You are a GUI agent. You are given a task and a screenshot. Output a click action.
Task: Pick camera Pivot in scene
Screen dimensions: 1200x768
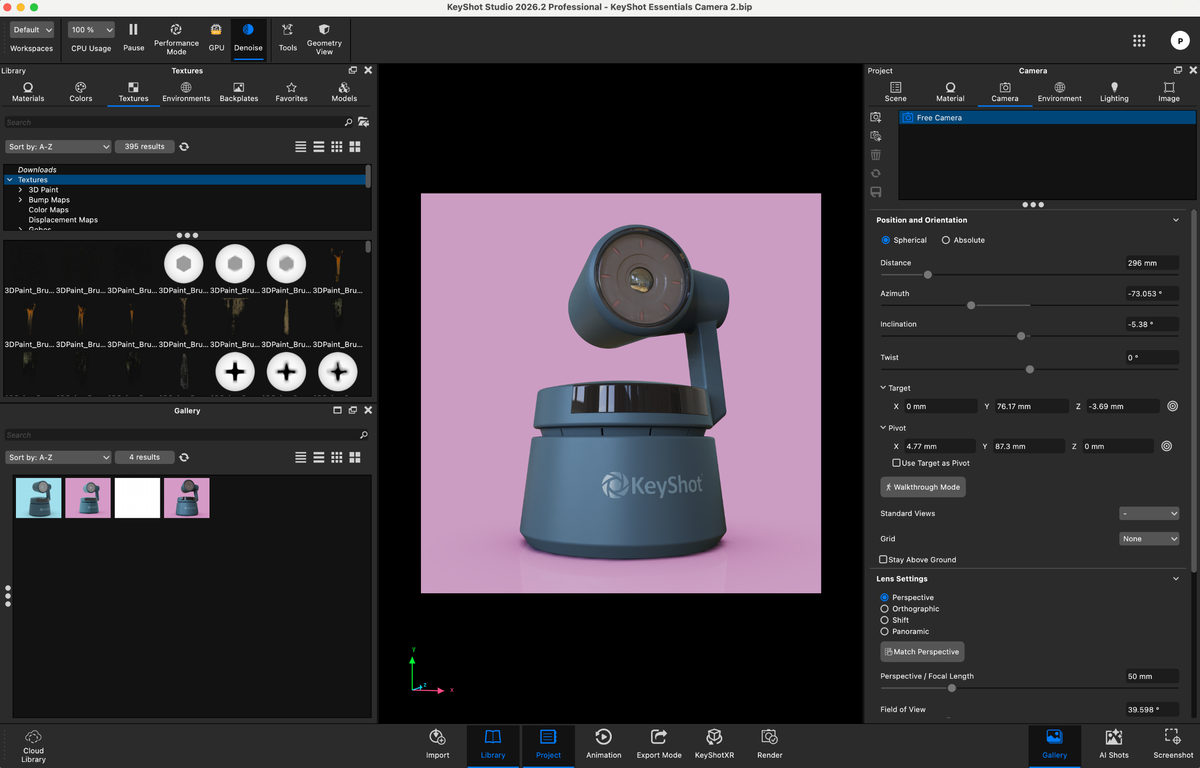[x=1166, y=446]
